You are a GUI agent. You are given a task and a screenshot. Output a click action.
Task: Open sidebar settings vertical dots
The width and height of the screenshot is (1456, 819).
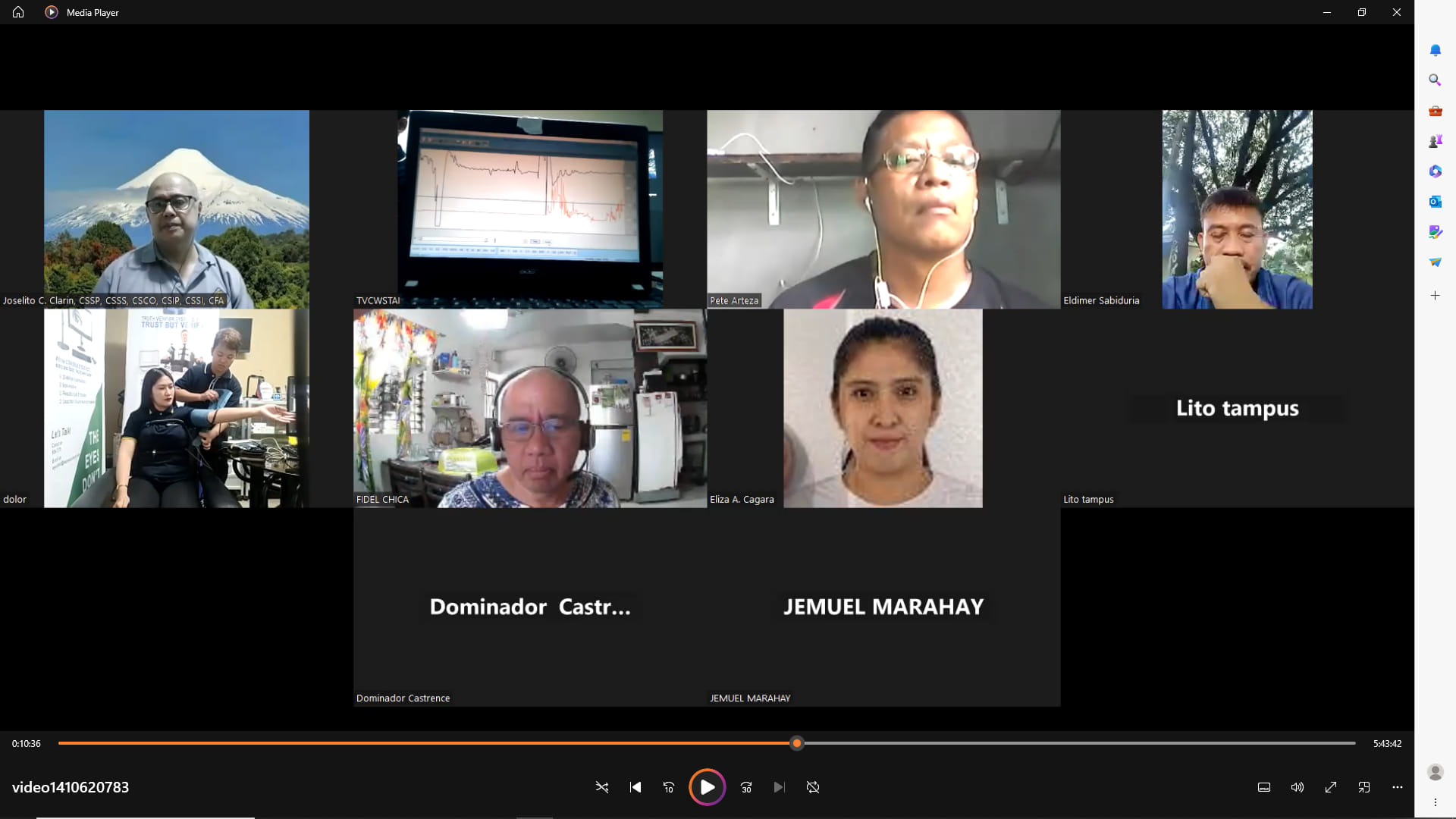click(1435, 802)
